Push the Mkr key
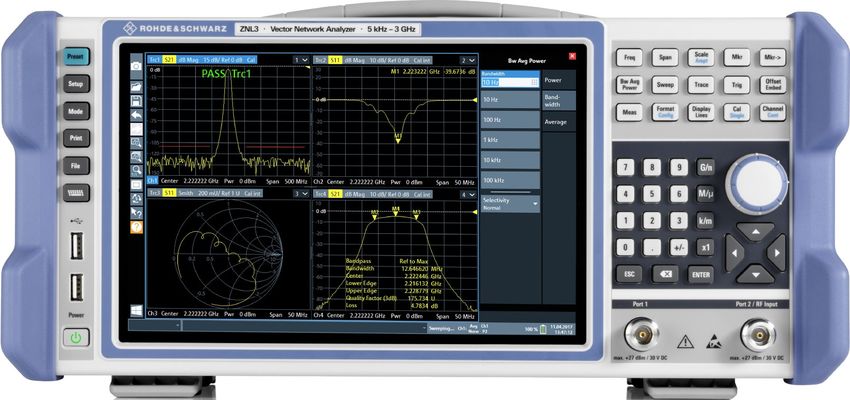The height and width of the screenshot is (400, 850). (737, 57)
